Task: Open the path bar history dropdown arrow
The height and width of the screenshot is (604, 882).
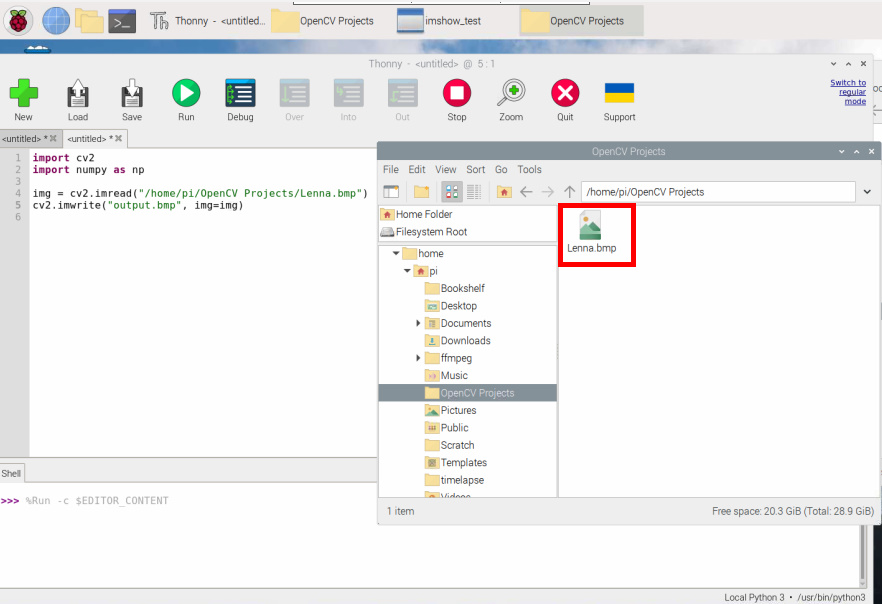Action: pos(867,192)
